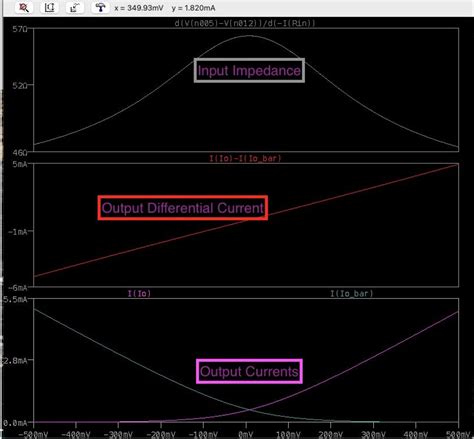The image size is (474, 439).
Task: Click the y cursor readout value
Action: click(x=193, y=8)
